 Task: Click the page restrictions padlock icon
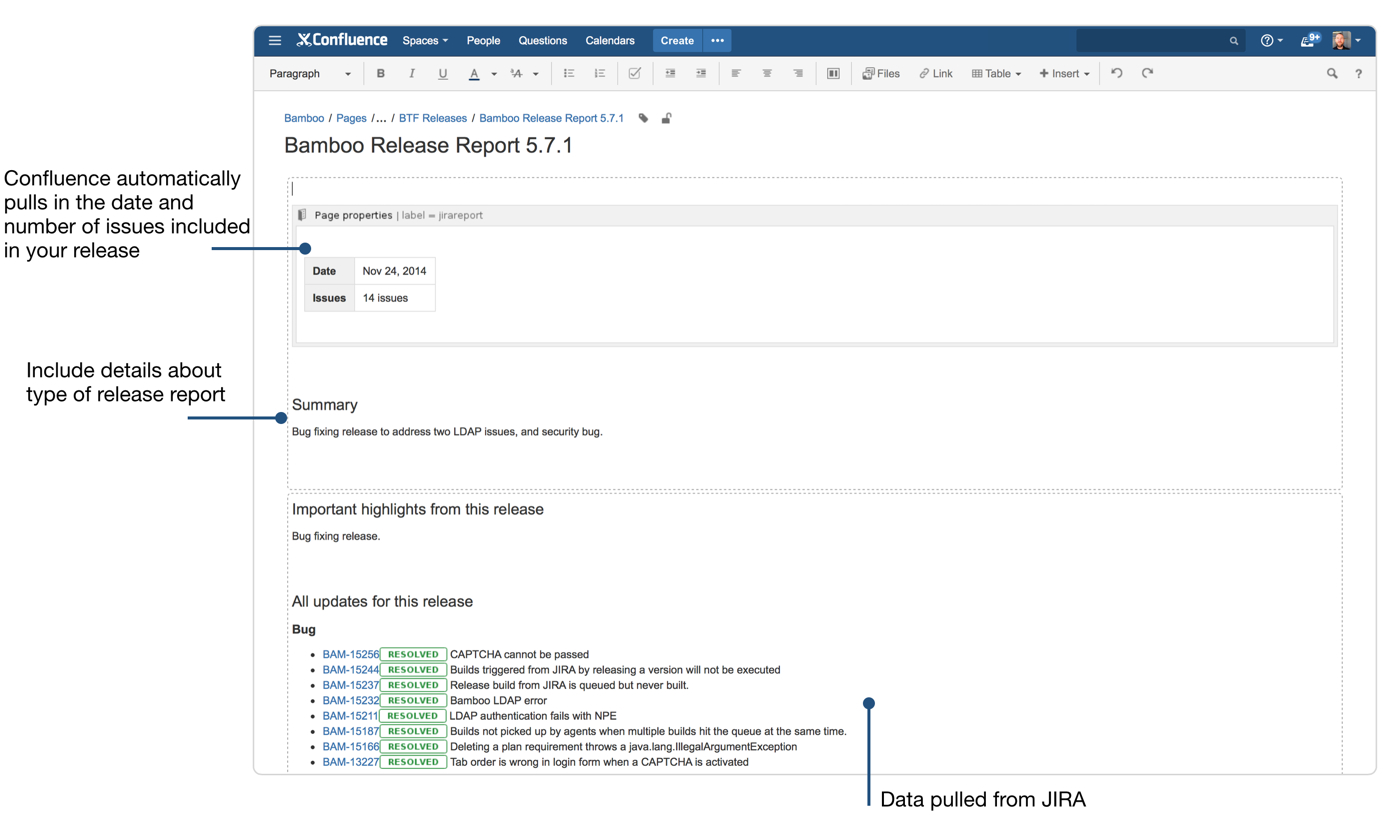[x=666, y=118]
